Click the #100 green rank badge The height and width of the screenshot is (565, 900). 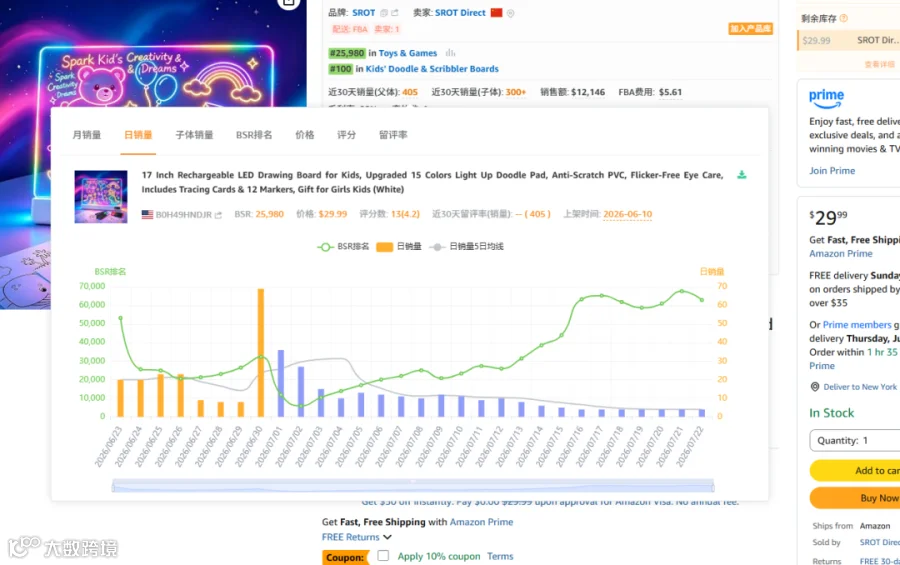(x=340, y=69)
